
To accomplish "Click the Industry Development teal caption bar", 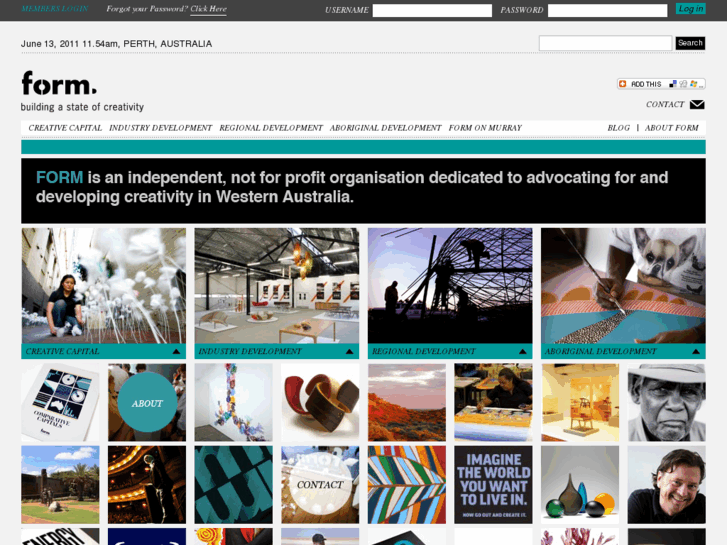I will point(277,352).
